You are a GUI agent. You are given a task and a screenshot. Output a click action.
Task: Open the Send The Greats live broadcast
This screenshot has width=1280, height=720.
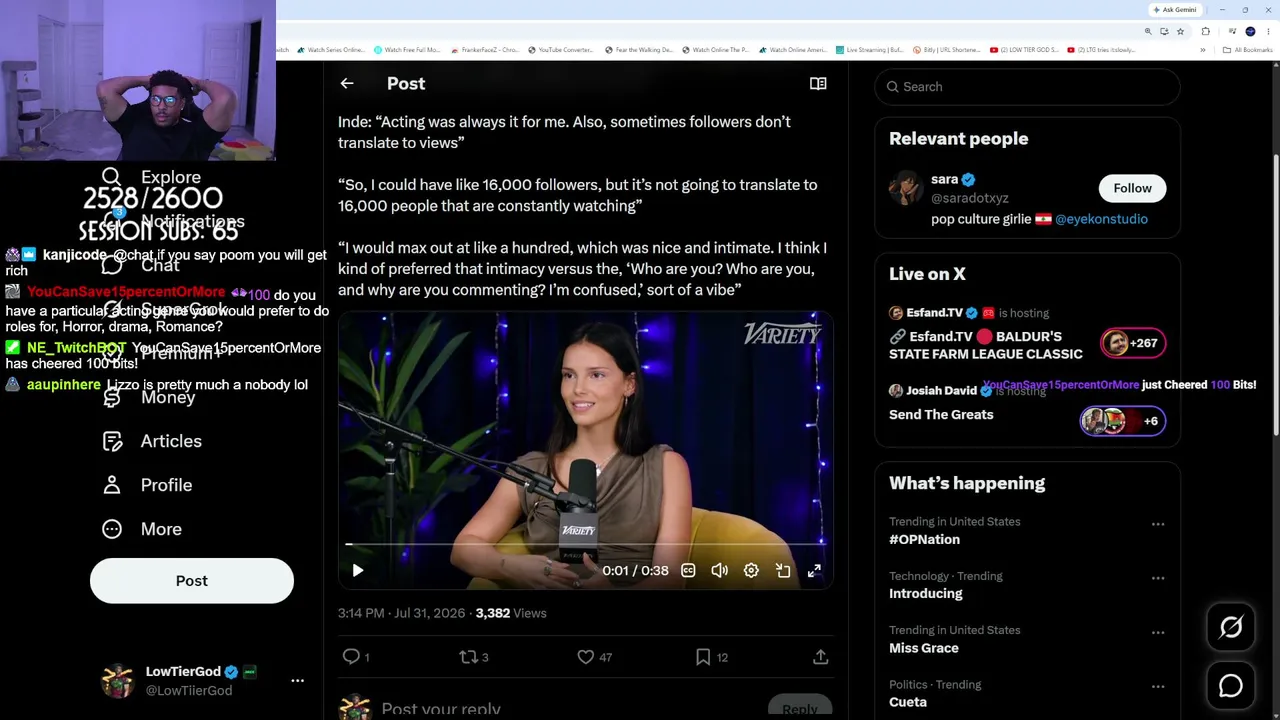click(x=941, y=415)
